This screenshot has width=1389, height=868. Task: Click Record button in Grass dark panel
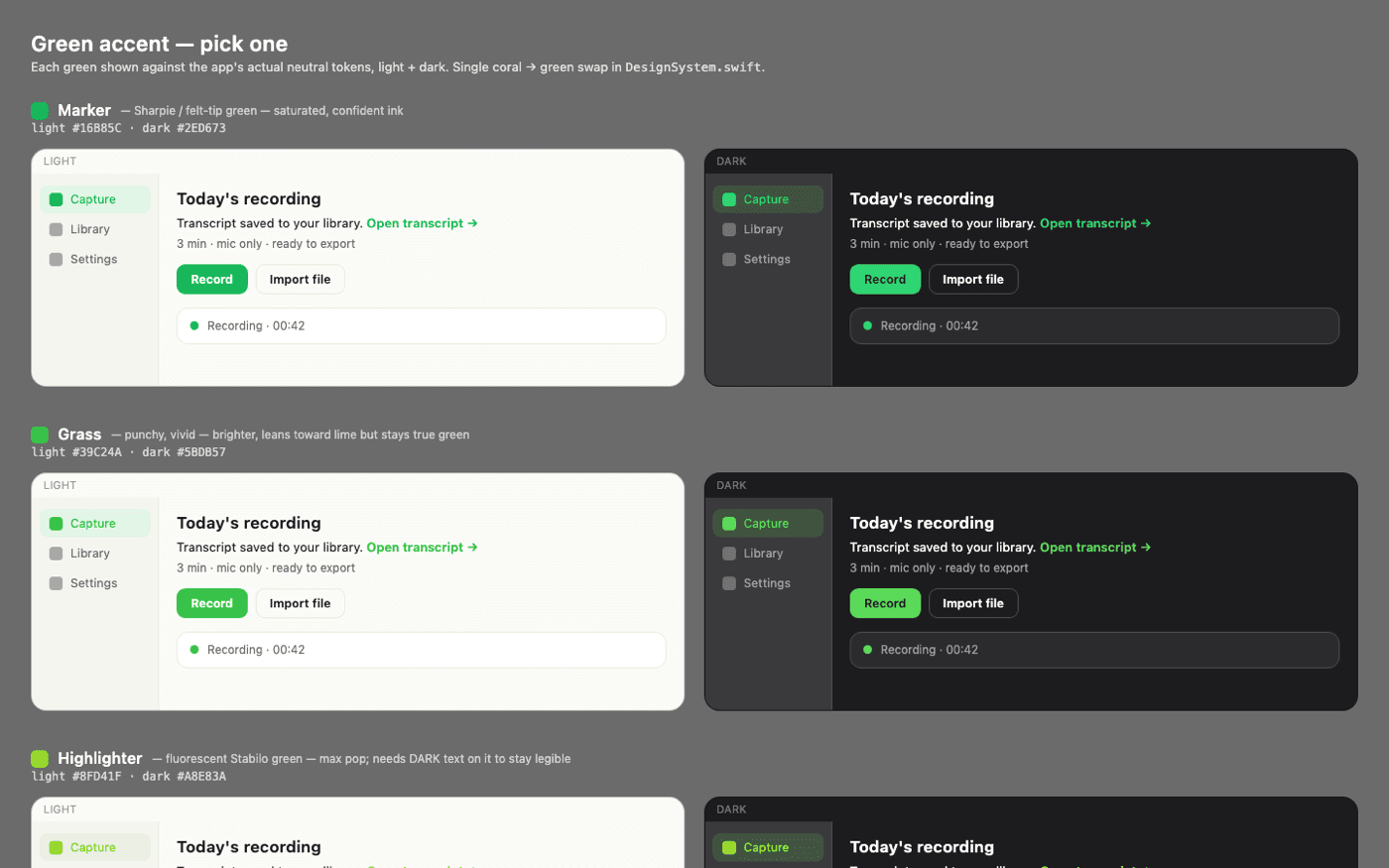point(885,603)
